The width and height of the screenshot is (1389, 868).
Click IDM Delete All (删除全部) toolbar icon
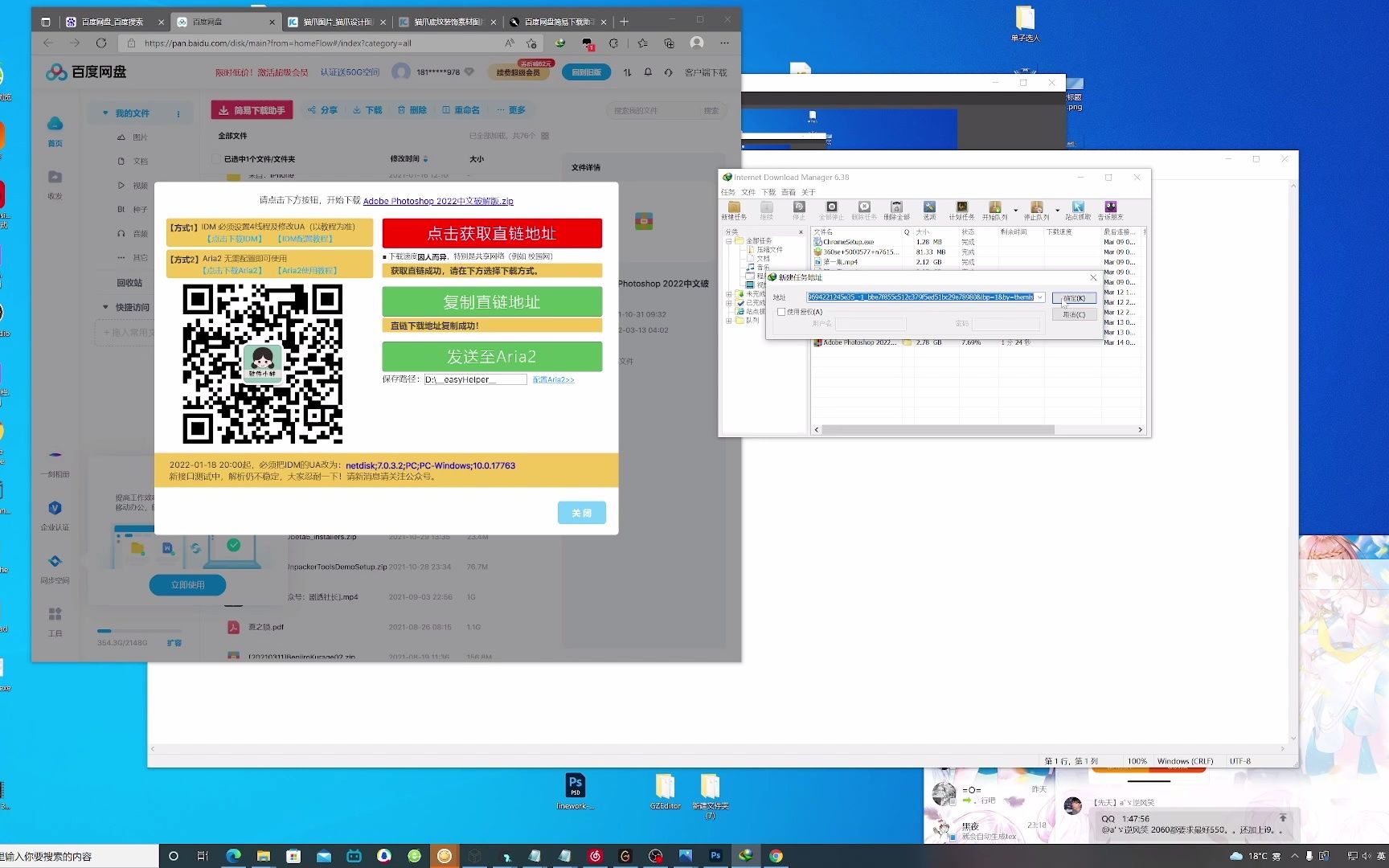point(896,211)
